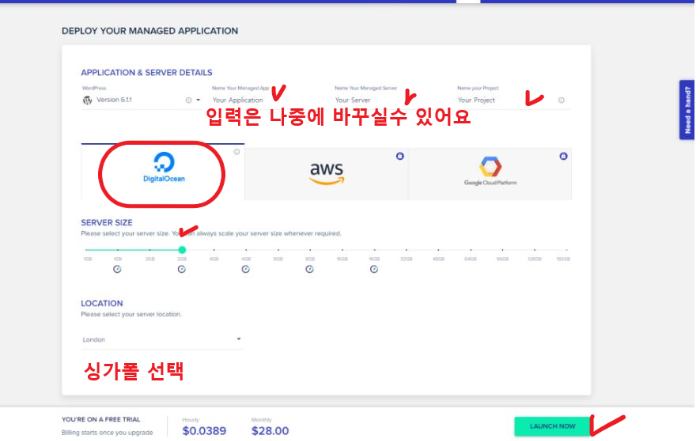The image size is (700, 441).
Task: Click the Location heading
Action: tap(102, 304)
